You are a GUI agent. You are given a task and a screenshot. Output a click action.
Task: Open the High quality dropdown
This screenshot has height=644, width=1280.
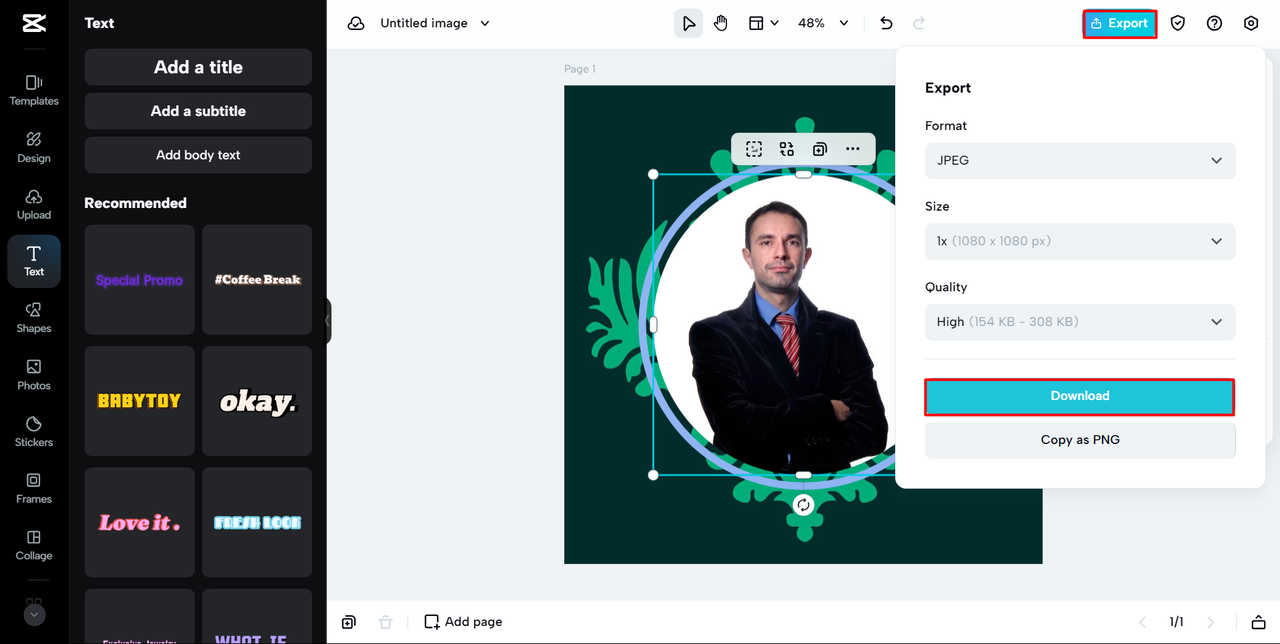(1080, 322)
